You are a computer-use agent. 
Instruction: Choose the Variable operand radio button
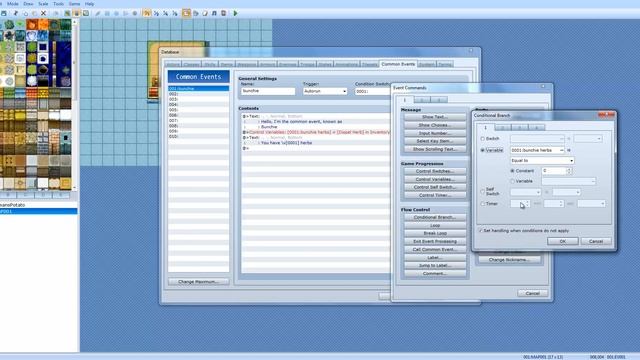point(513,181)
